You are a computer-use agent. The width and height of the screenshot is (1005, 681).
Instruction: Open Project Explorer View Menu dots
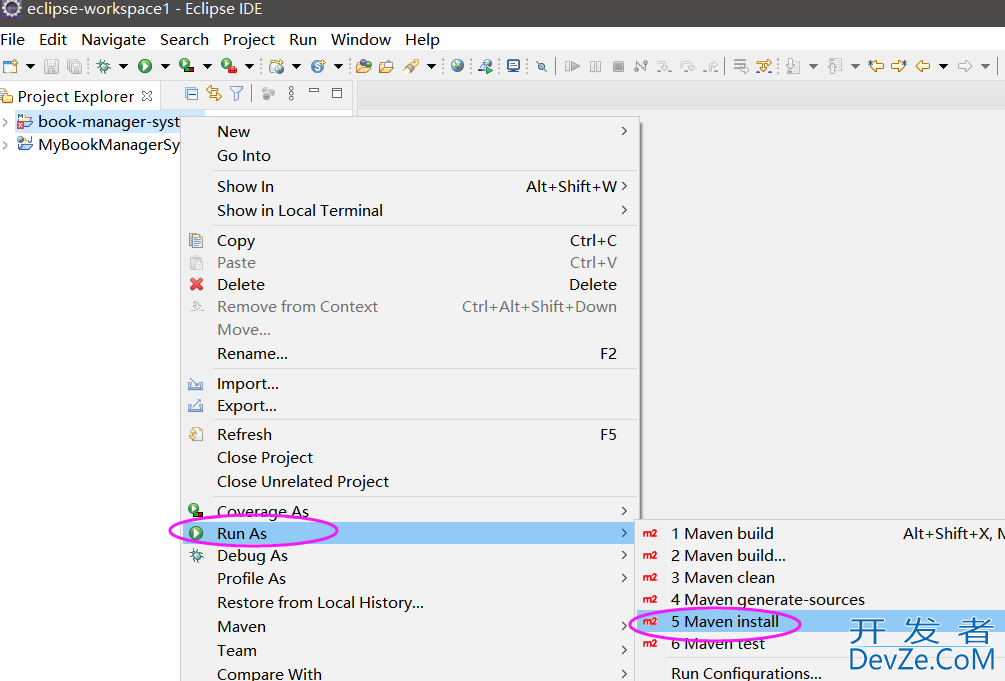[291, 94]
